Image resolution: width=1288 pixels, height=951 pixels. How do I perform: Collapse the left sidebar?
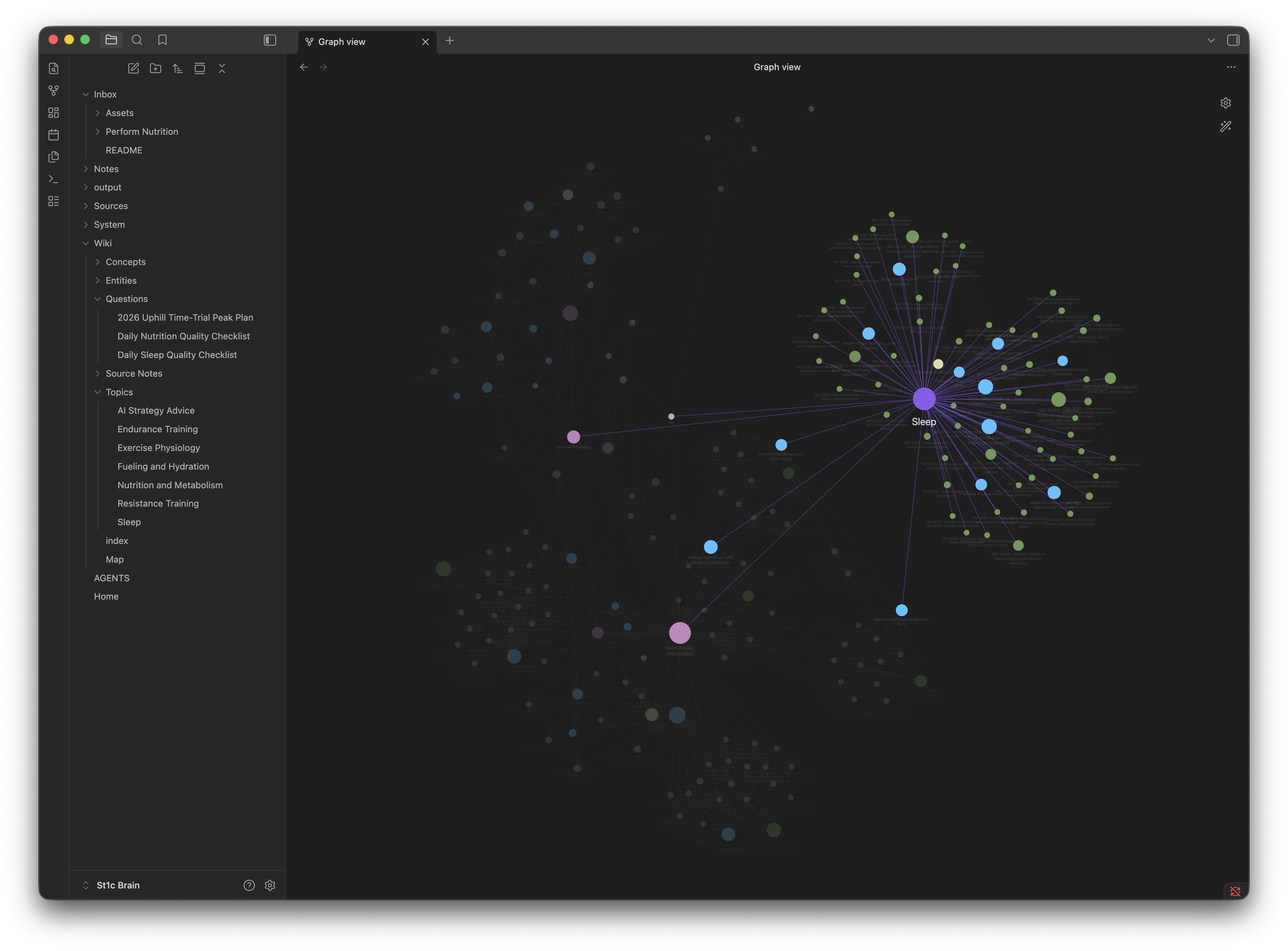tap(270, 40)
